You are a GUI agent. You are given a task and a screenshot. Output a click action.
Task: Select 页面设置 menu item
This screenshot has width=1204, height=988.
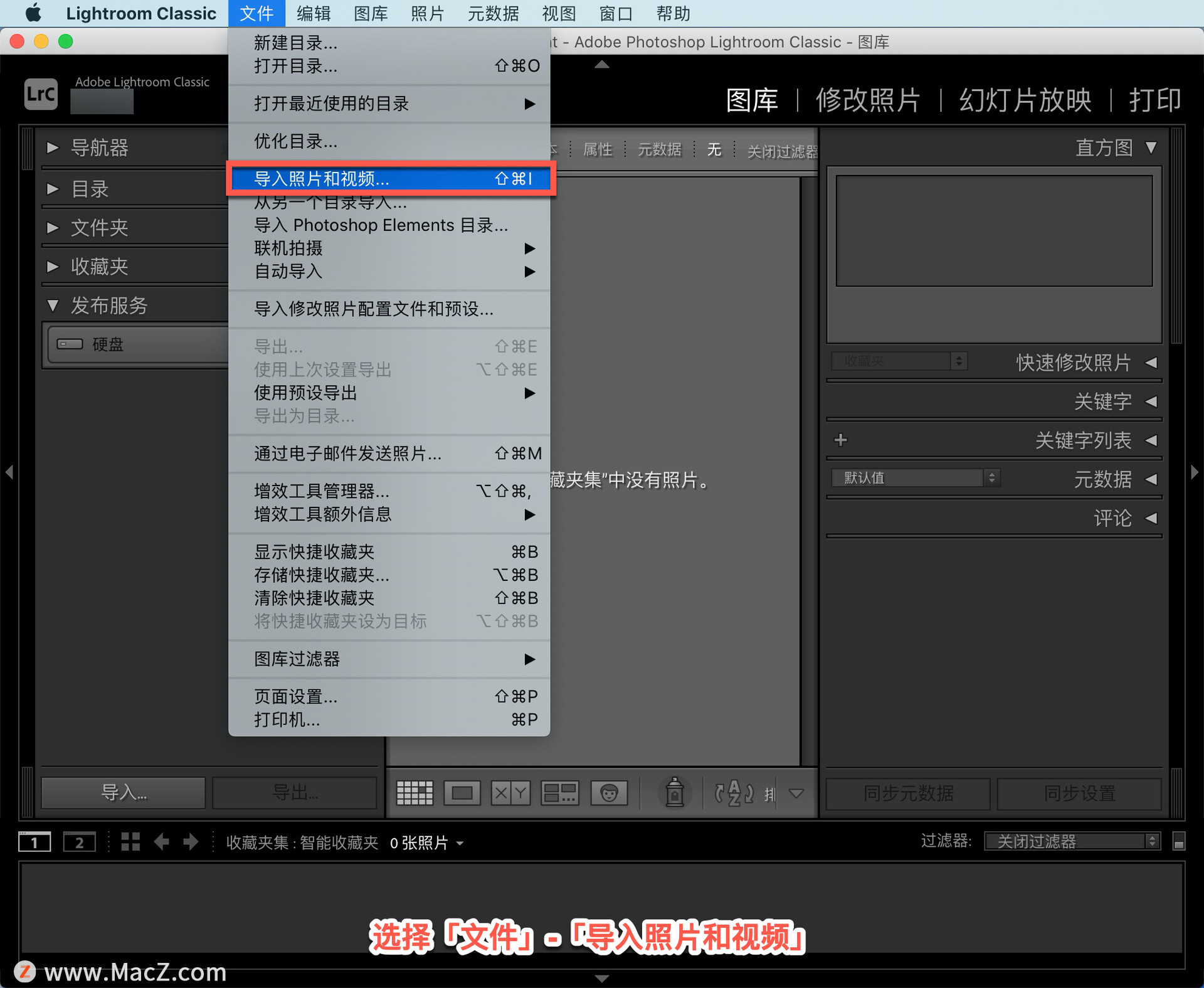(x=389, y=697)
